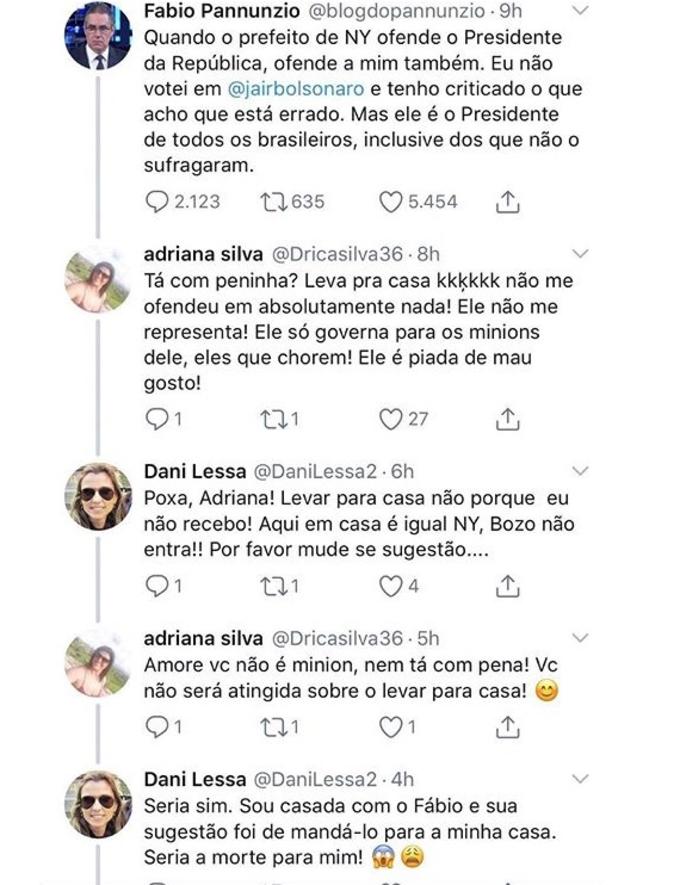
Task: Reply to adriana silva's 'Tá com peninha' tweet
Action: [x=157, y=419]
